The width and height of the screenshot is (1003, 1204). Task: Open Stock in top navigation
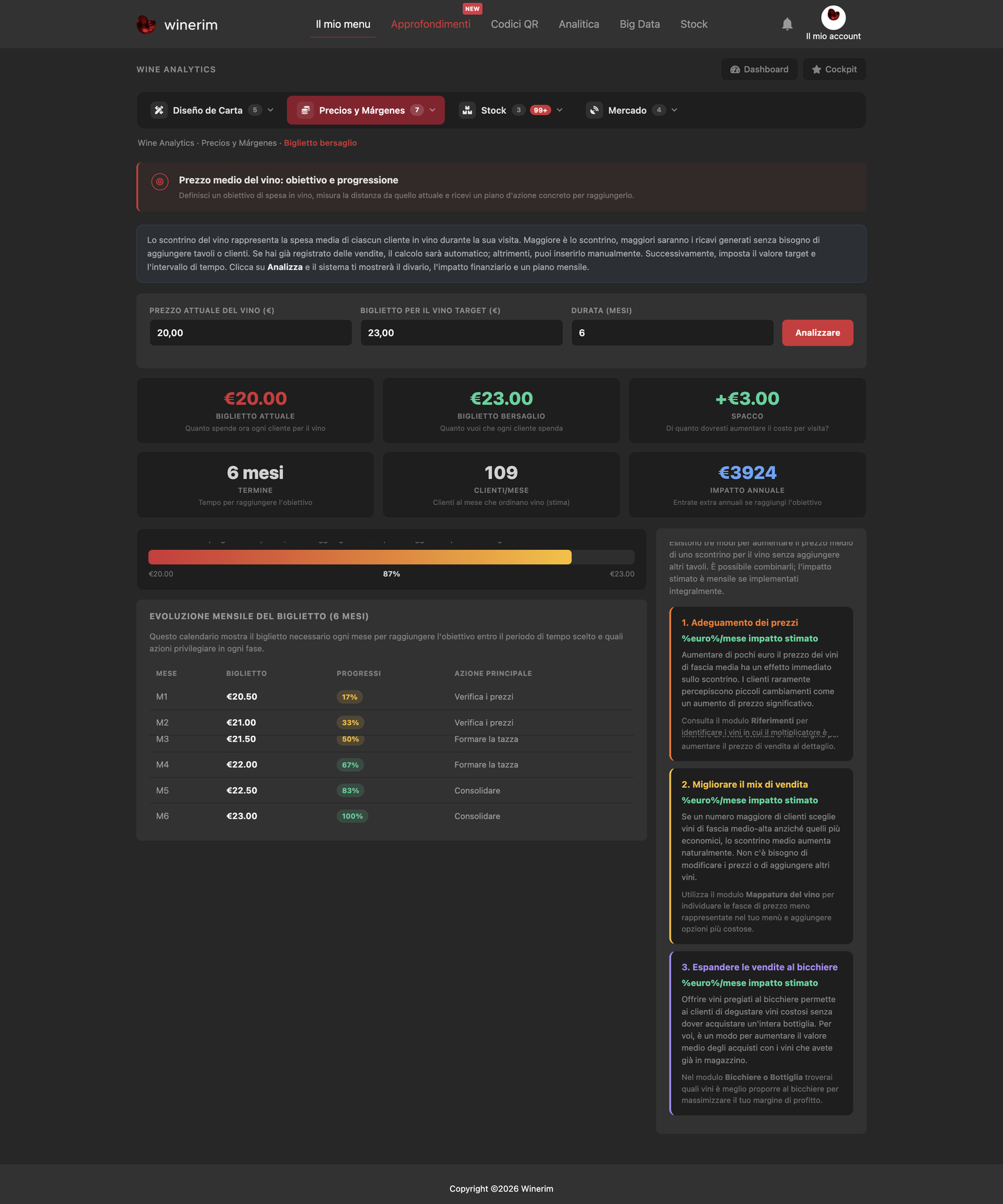click(x=694, y=24)
